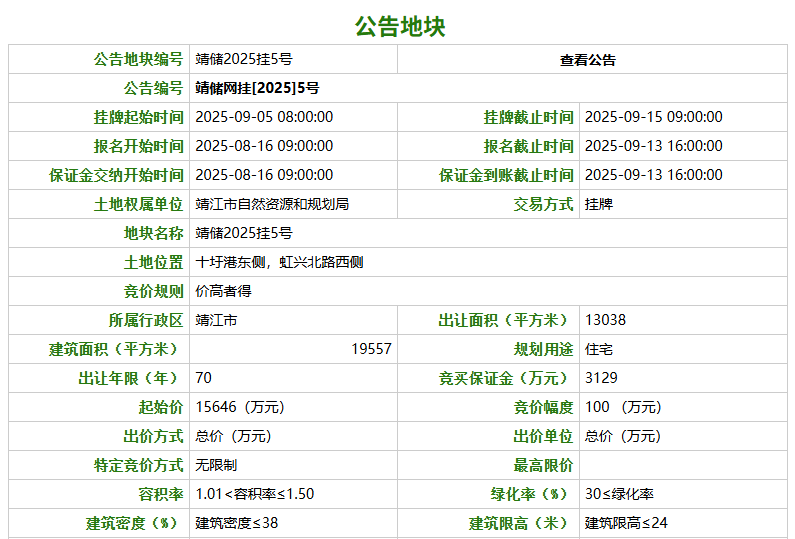This screenshot has height=539, width=795.
Task: Click the 土地权属单位 label
Action: pos(138,204)
